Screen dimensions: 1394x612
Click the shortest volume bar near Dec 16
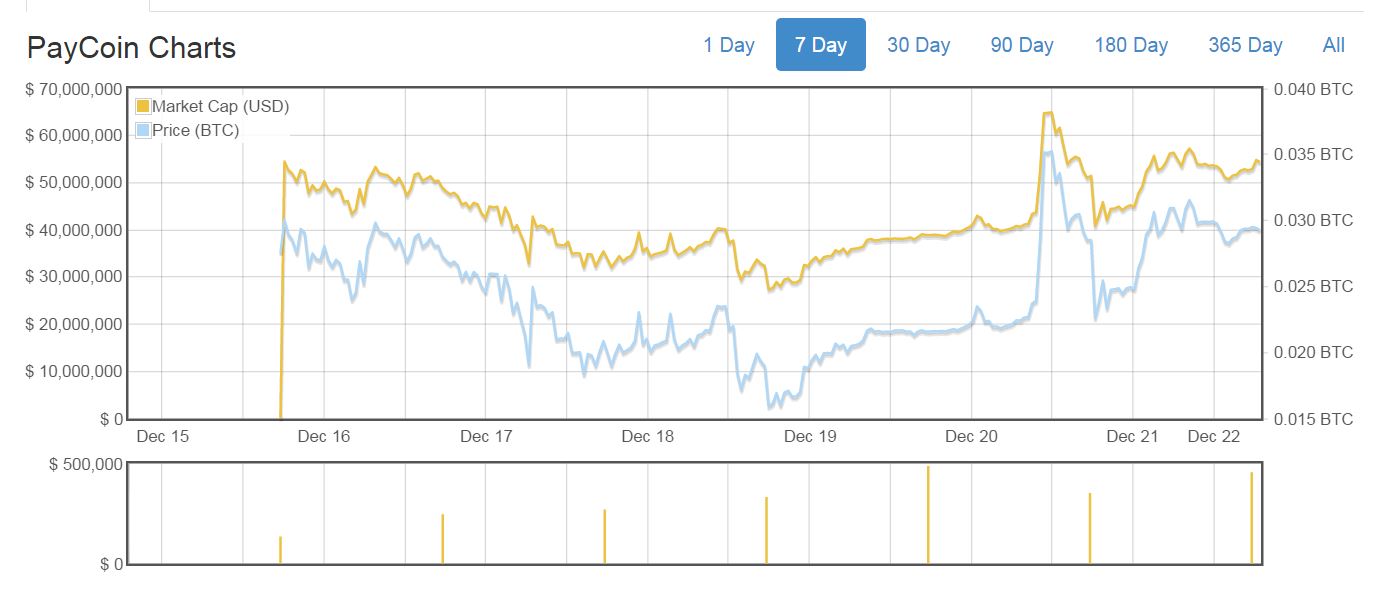[x=280, y=550]
